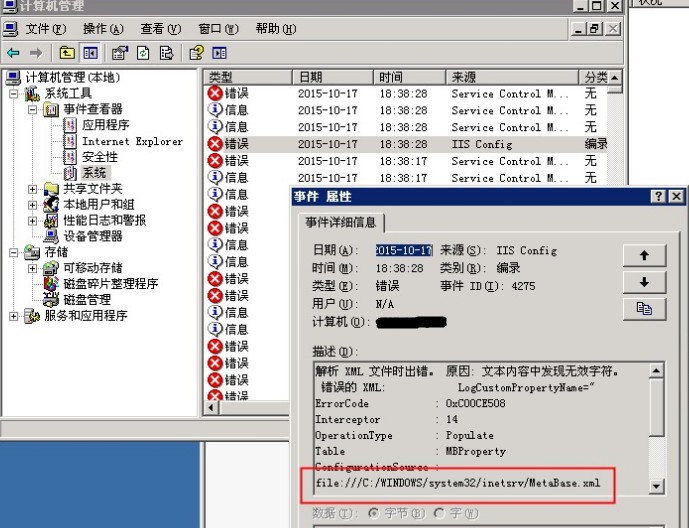689x528 pixels.
Task: Click the Up one level folder icon
Action: (x=67, y=53)
